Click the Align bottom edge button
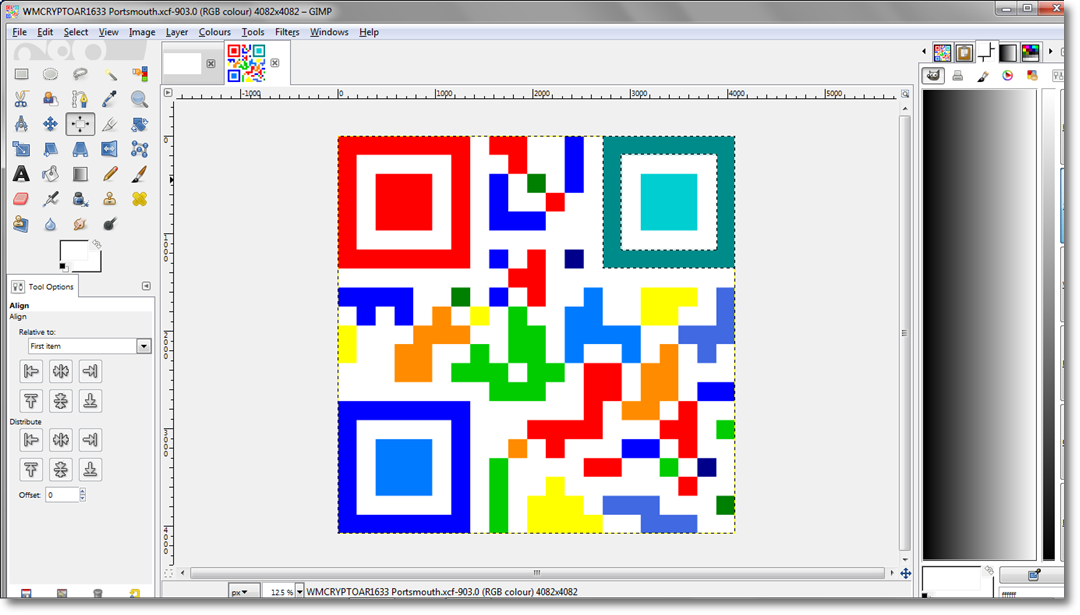This screenshot has height=615, width=1080. click(x=90, y=401)
